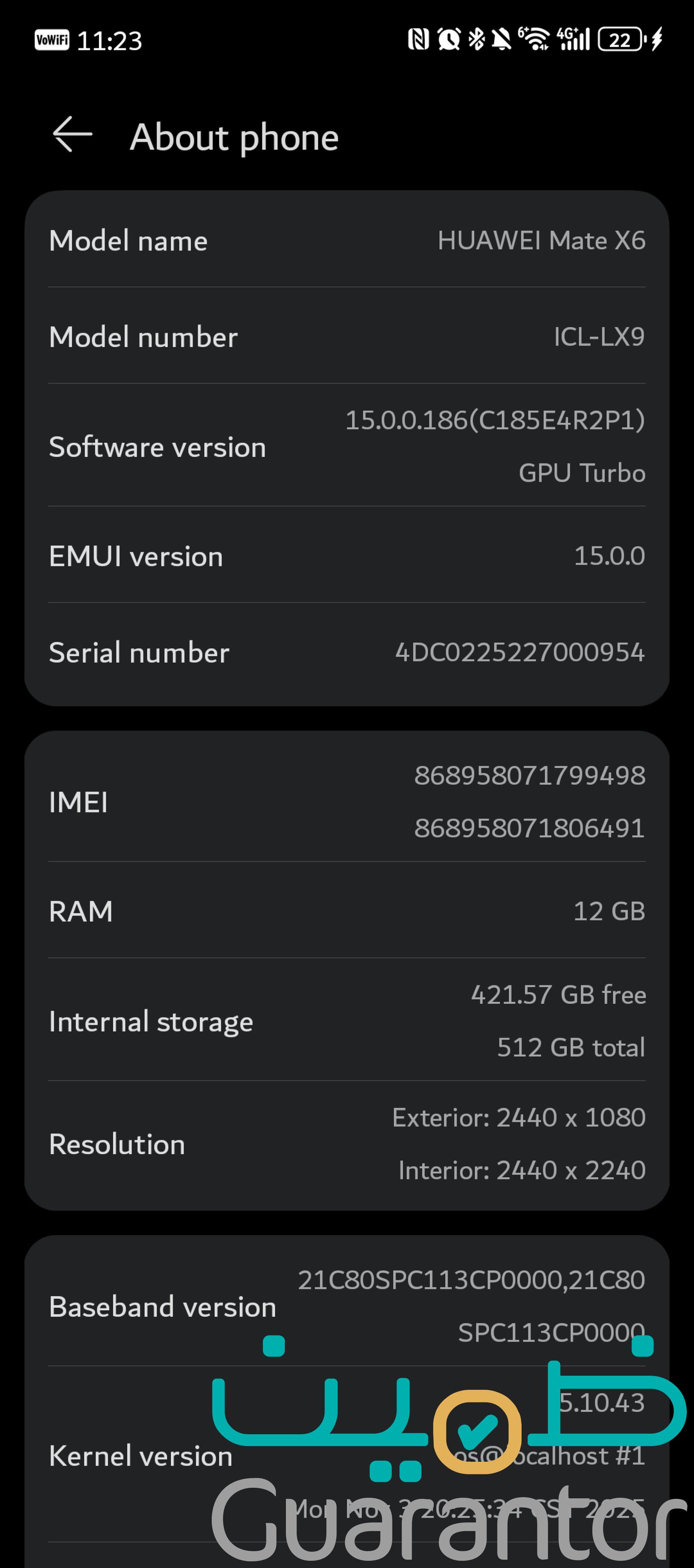Tap the VoWiFi status icon
The width and height of the screenshot is (694, 1568).
(52, 40)
